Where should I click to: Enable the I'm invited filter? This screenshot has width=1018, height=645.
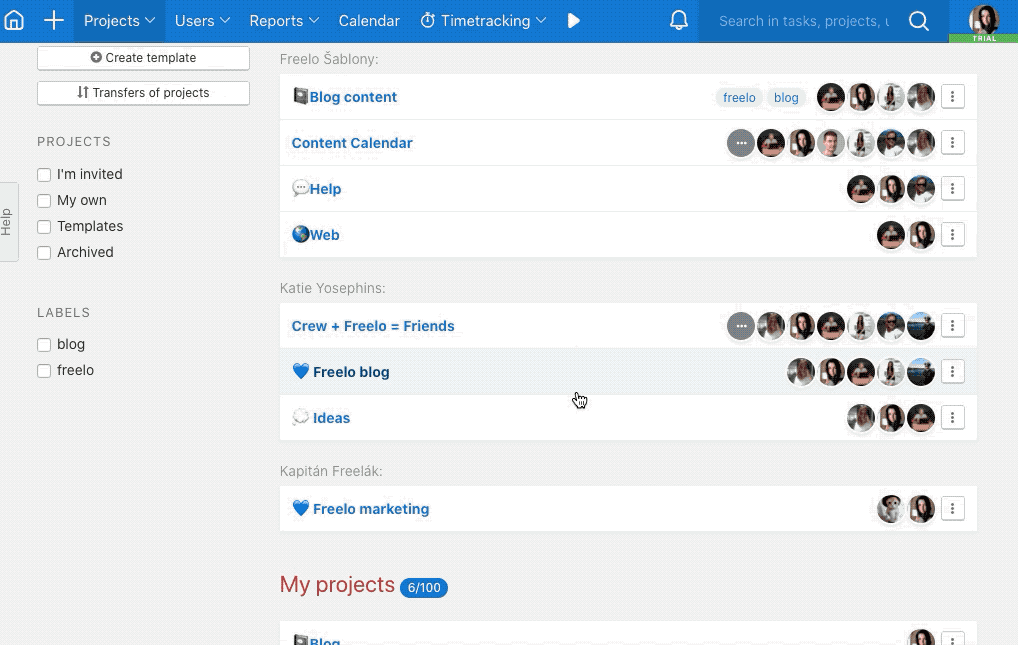click(44, 175)
